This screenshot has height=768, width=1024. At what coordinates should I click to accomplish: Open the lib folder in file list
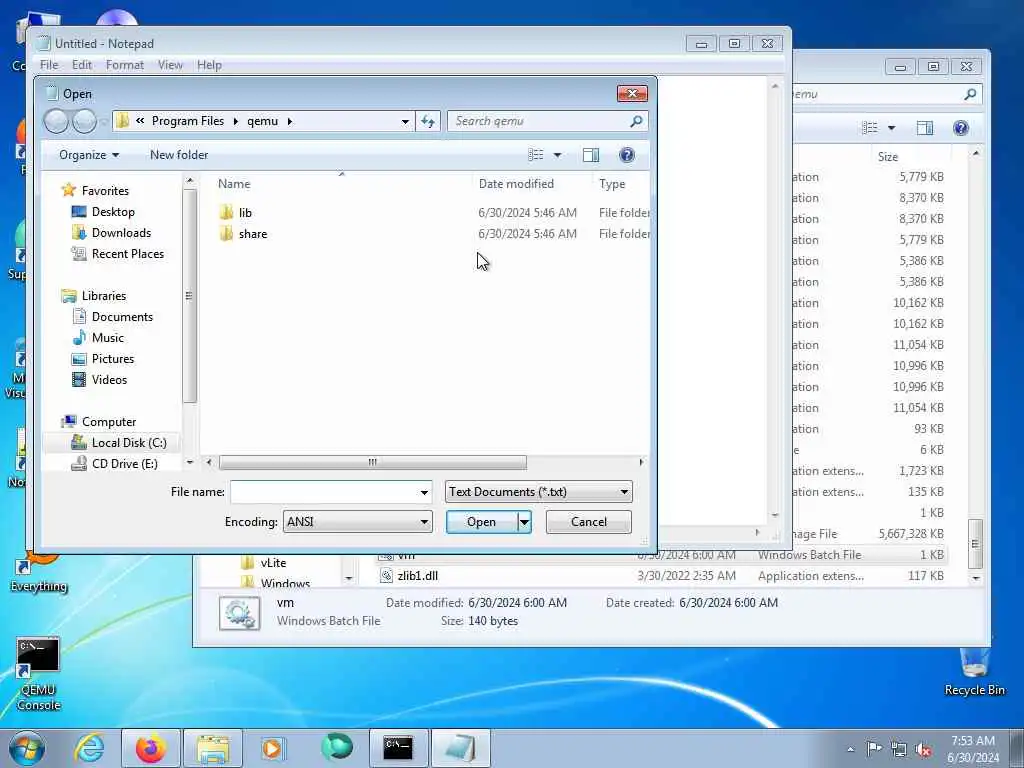[245, 213]
